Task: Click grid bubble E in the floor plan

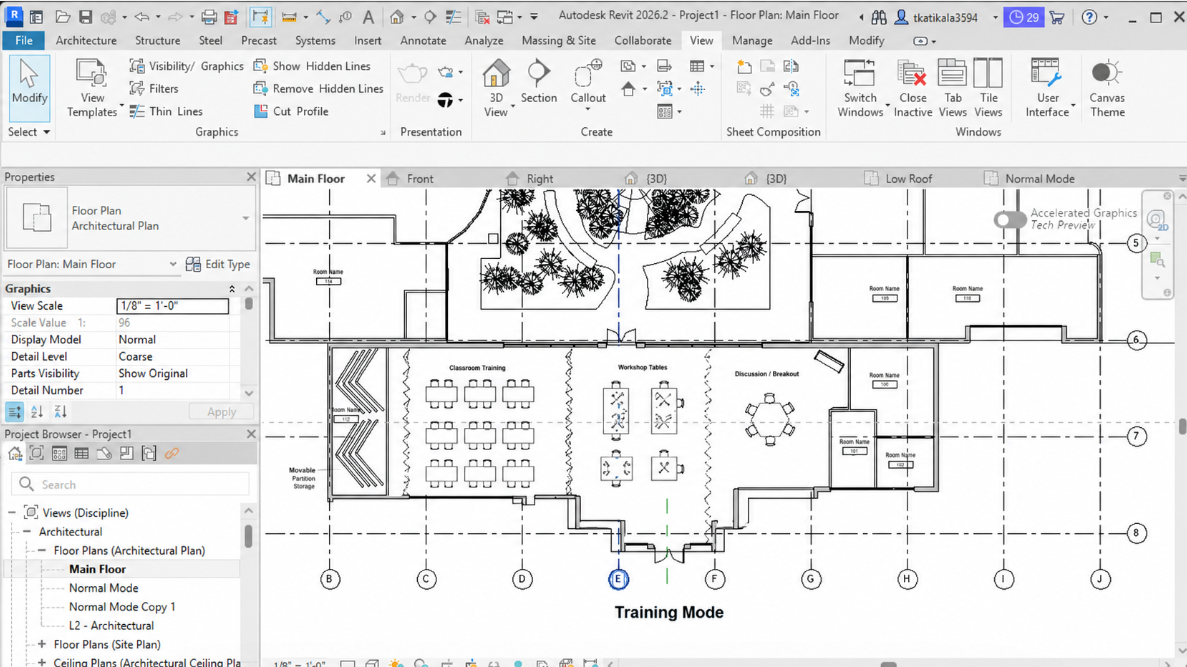Action: click(618, 579)
